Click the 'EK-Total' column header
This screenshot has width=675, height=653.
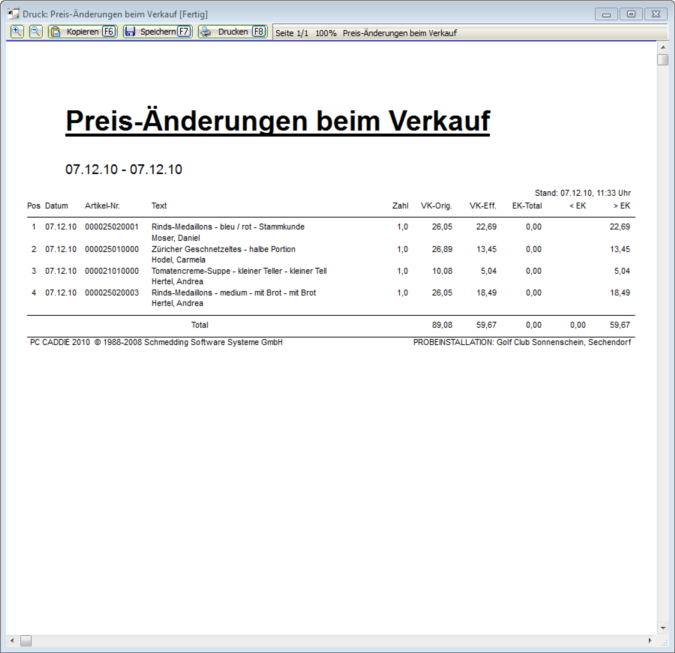click(527, 206)
